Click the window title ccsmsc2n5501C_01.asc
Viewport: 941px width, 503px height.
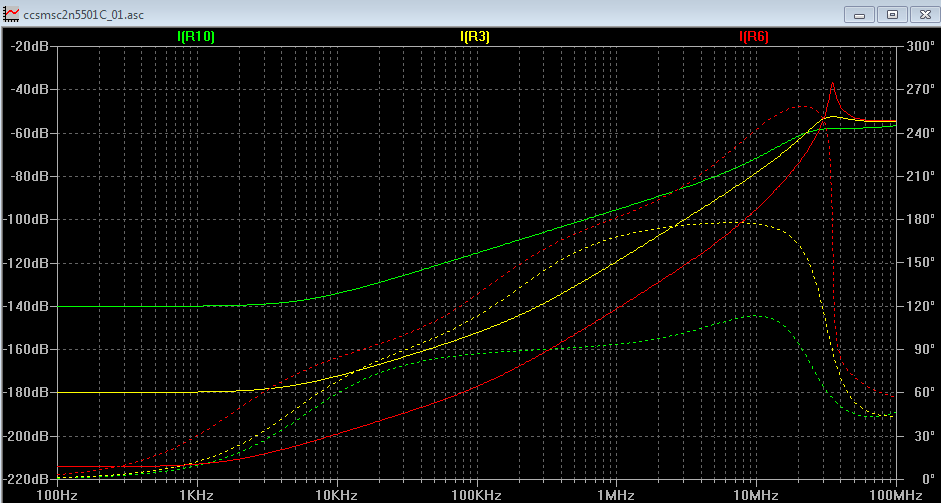[83, 14]
